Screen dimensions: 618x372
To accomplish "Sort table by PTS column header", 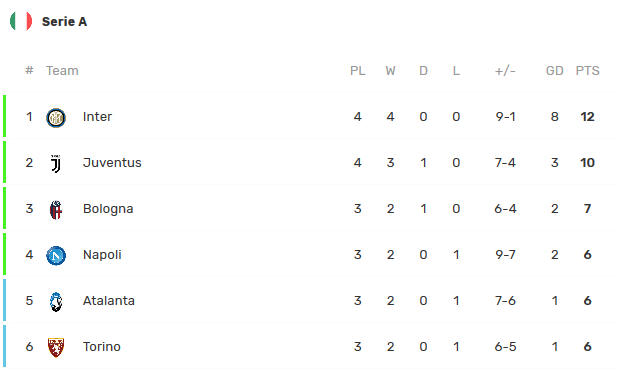I will (587, 71).
